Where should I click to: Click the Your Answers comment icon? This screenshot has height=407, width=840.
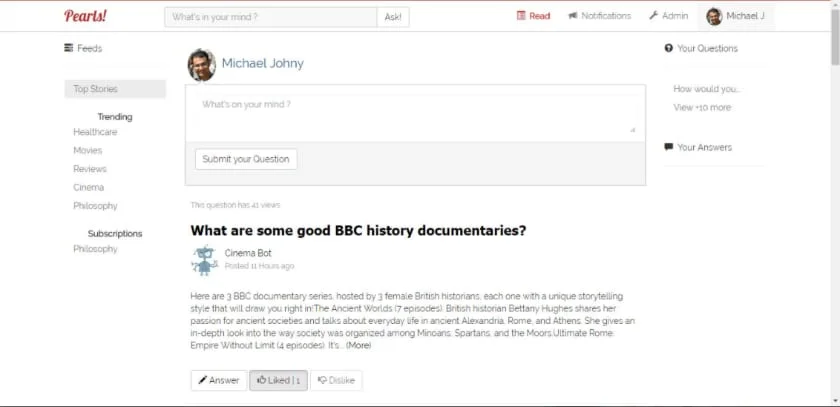669,147
